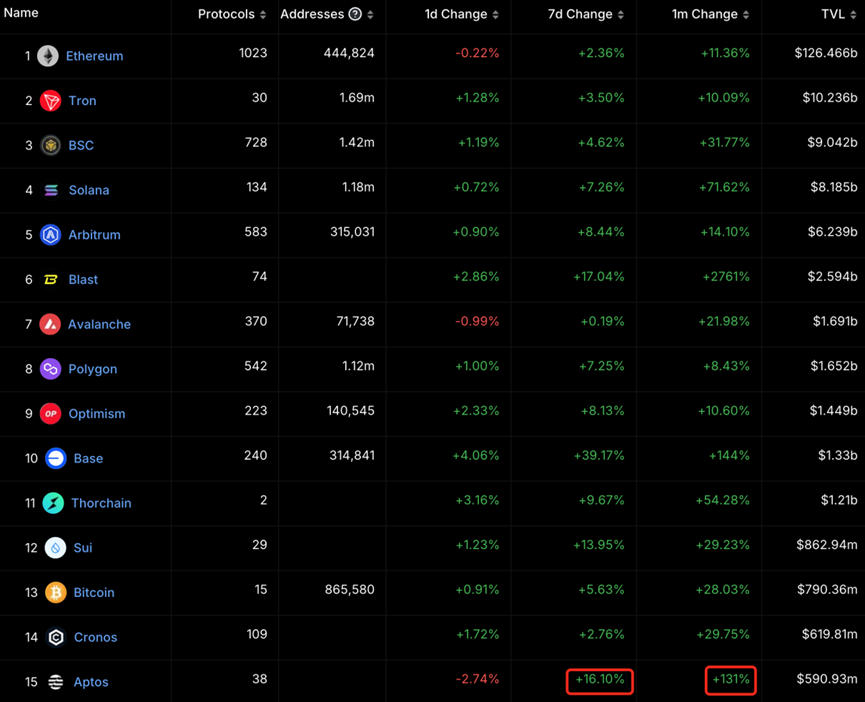Sort by Protocols column arrows

point(263,15)
